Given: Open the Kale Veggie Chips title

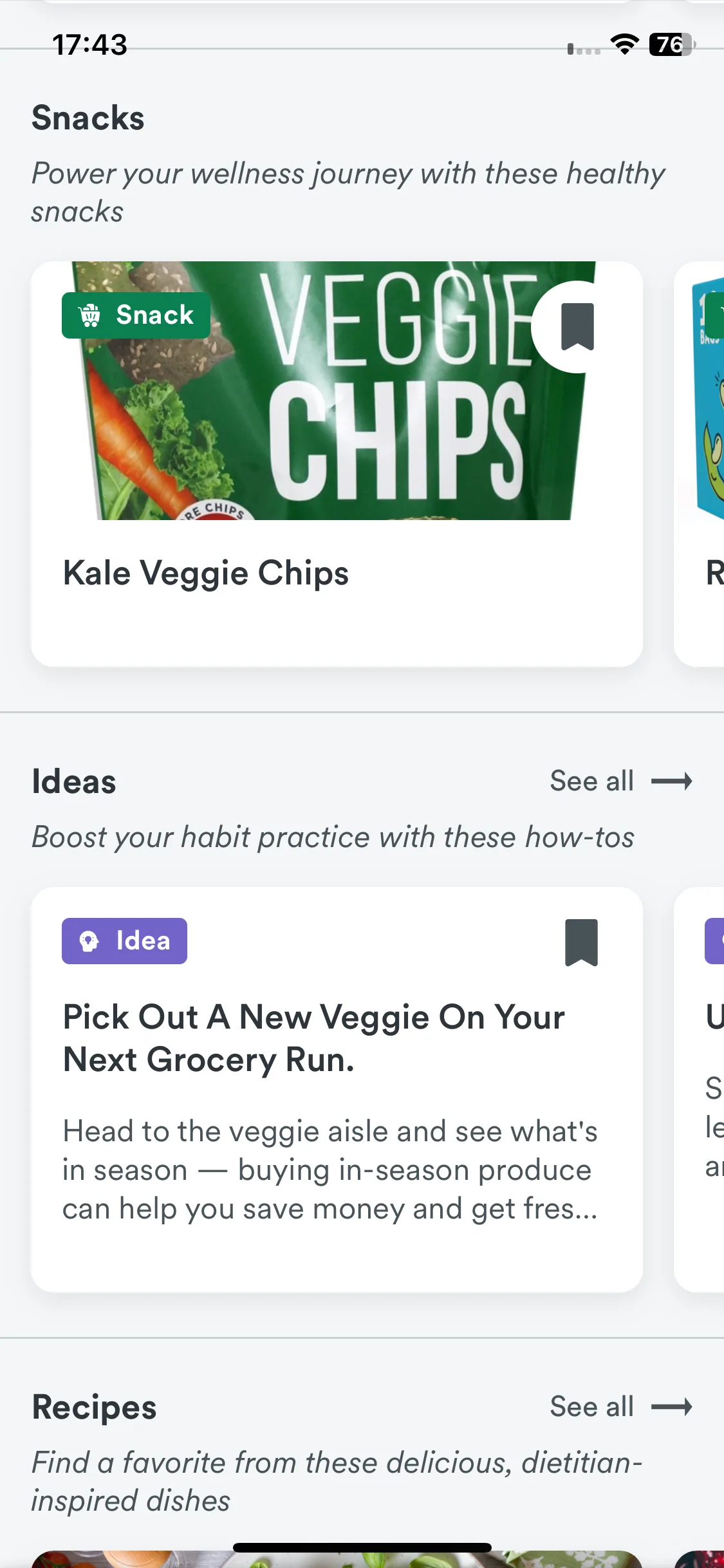Looking at the screenshot, I should point(206,573).
